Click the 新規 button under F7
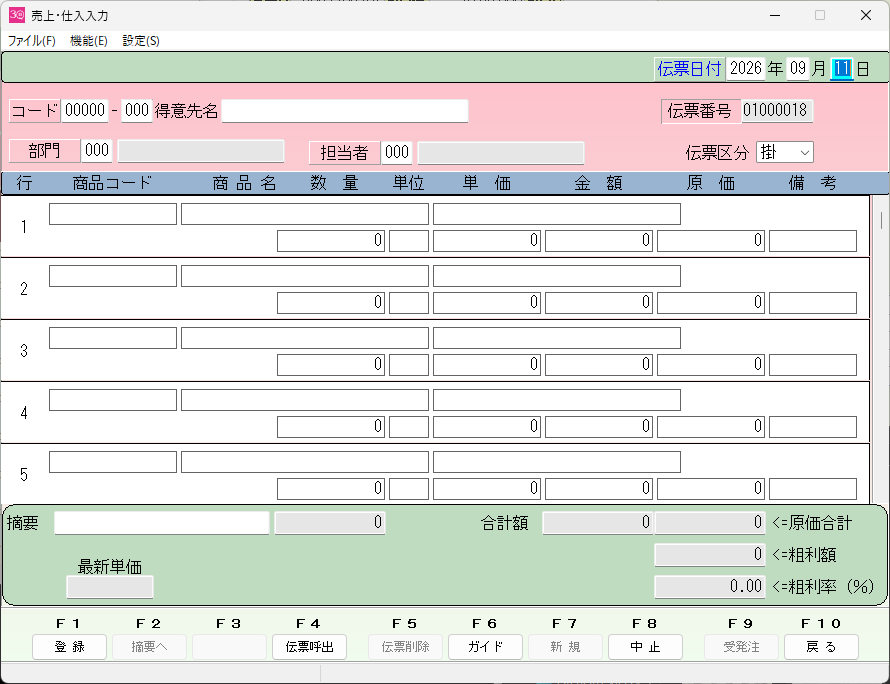 pos(565,647)
